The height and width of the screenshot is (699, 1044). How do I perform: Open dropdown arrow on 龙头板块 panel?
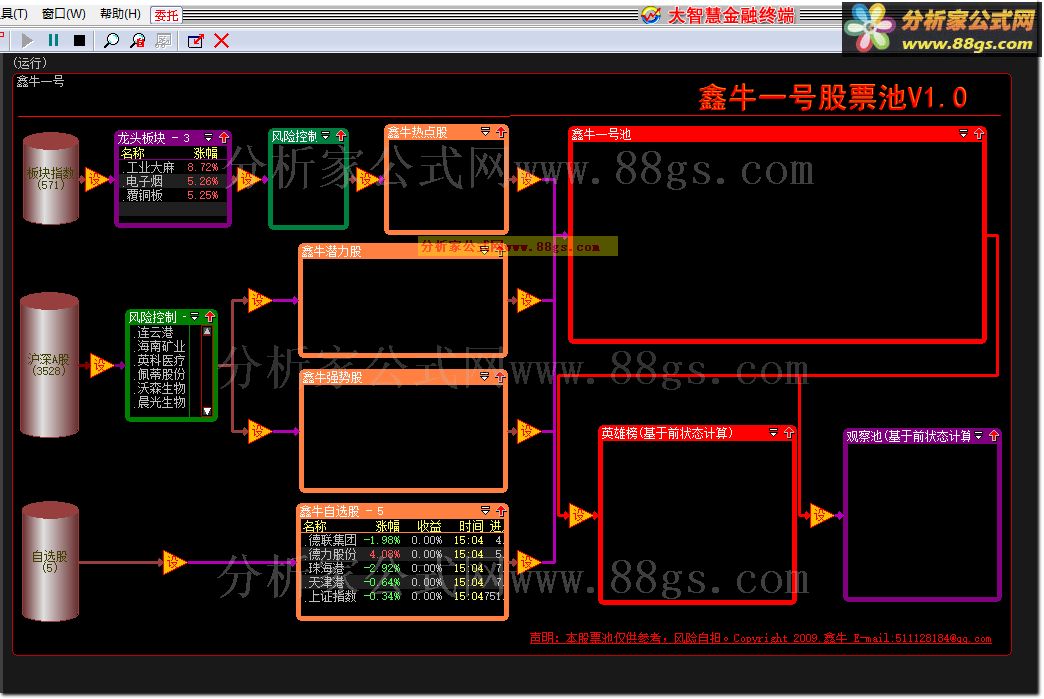pos(208,137)
